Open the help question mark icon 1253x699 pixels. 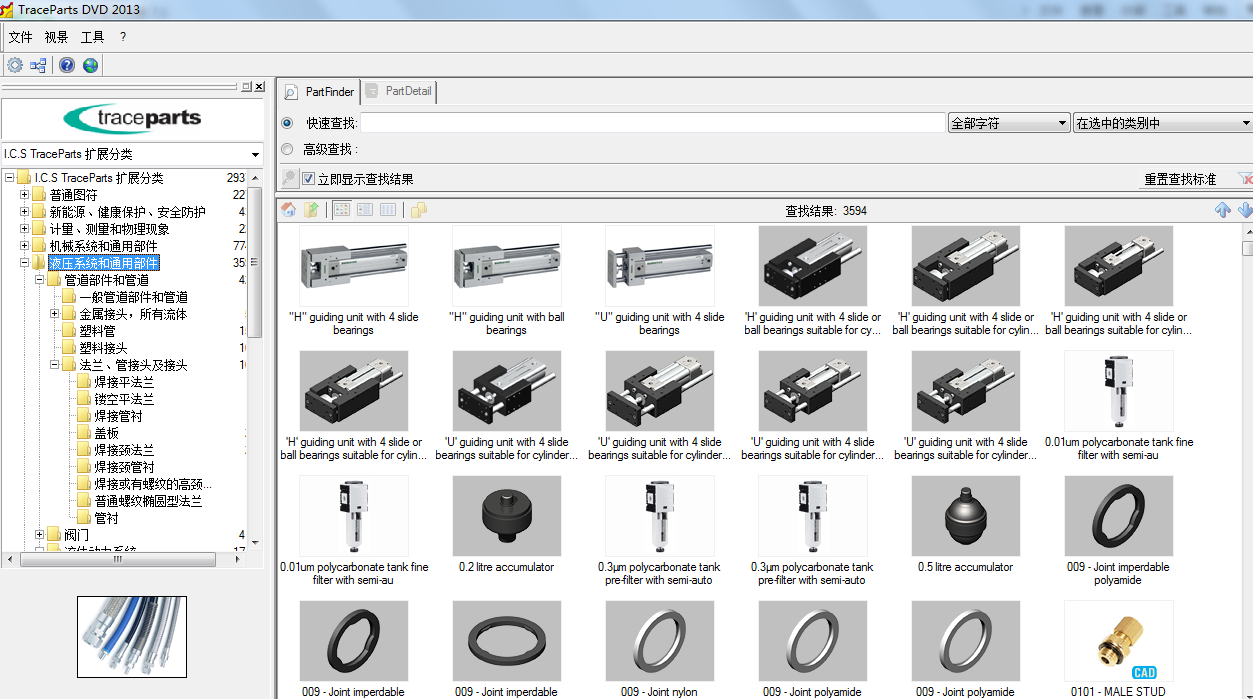click(66, 65)
